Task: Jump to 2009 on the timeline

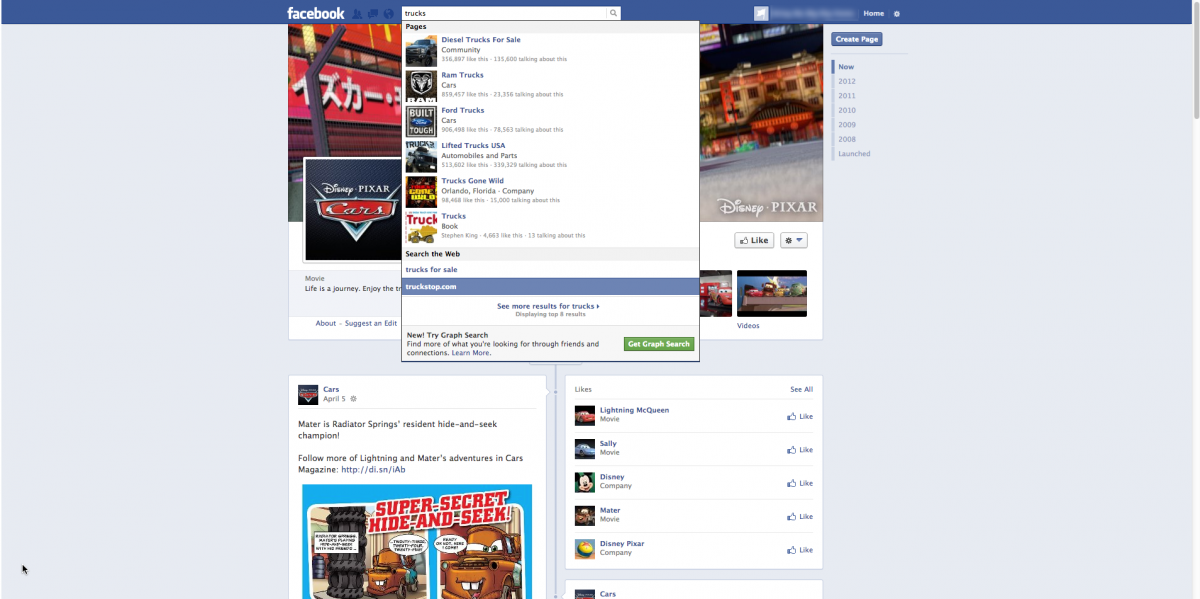Action: 847,125
